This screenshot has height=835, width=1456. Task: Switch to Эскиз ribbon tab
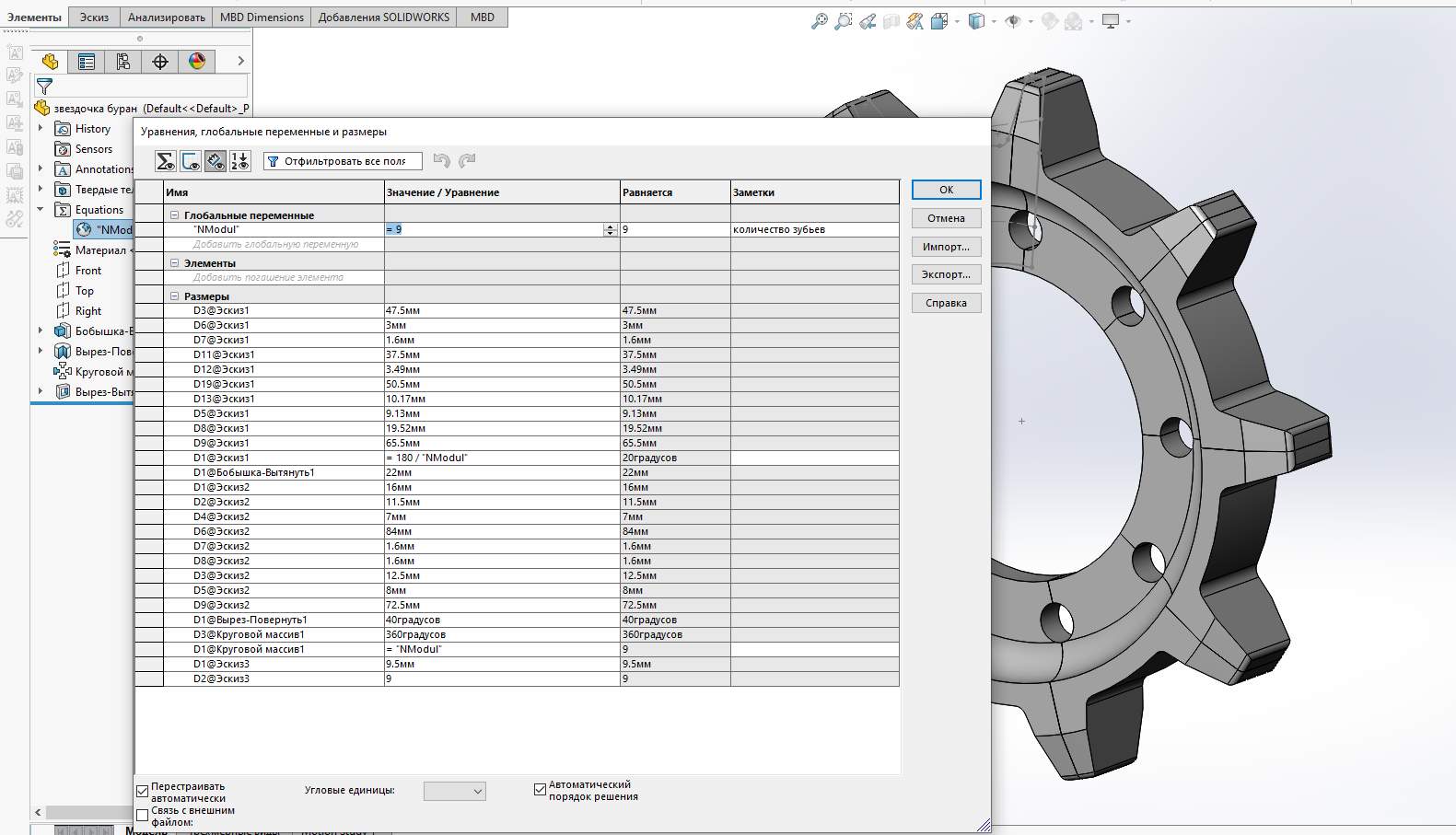[x=94, y=17]
